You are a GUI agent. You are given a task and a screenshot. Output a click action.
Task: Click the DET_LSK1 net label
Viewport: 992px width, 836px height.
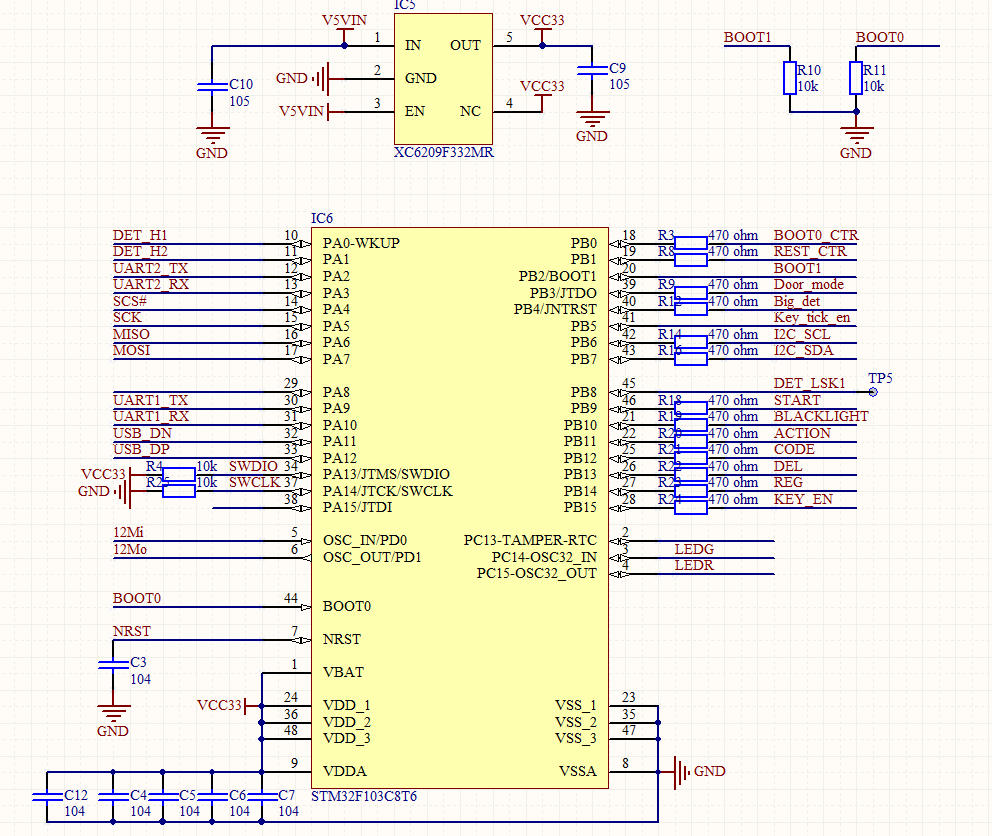809,384
